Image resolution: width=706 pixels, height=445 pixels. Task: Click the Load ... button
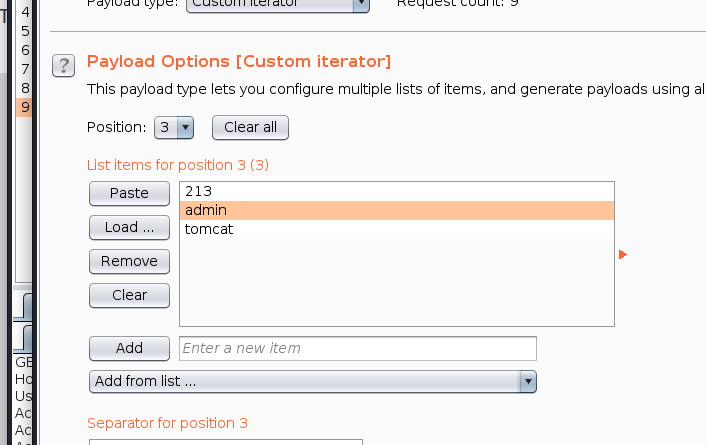(129, 227)
